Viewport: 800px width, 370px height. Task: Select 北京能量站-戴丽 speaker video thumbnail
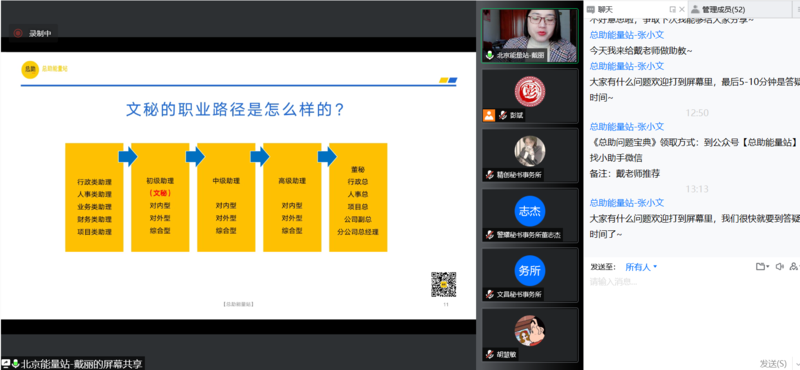[x=530, y=36]
